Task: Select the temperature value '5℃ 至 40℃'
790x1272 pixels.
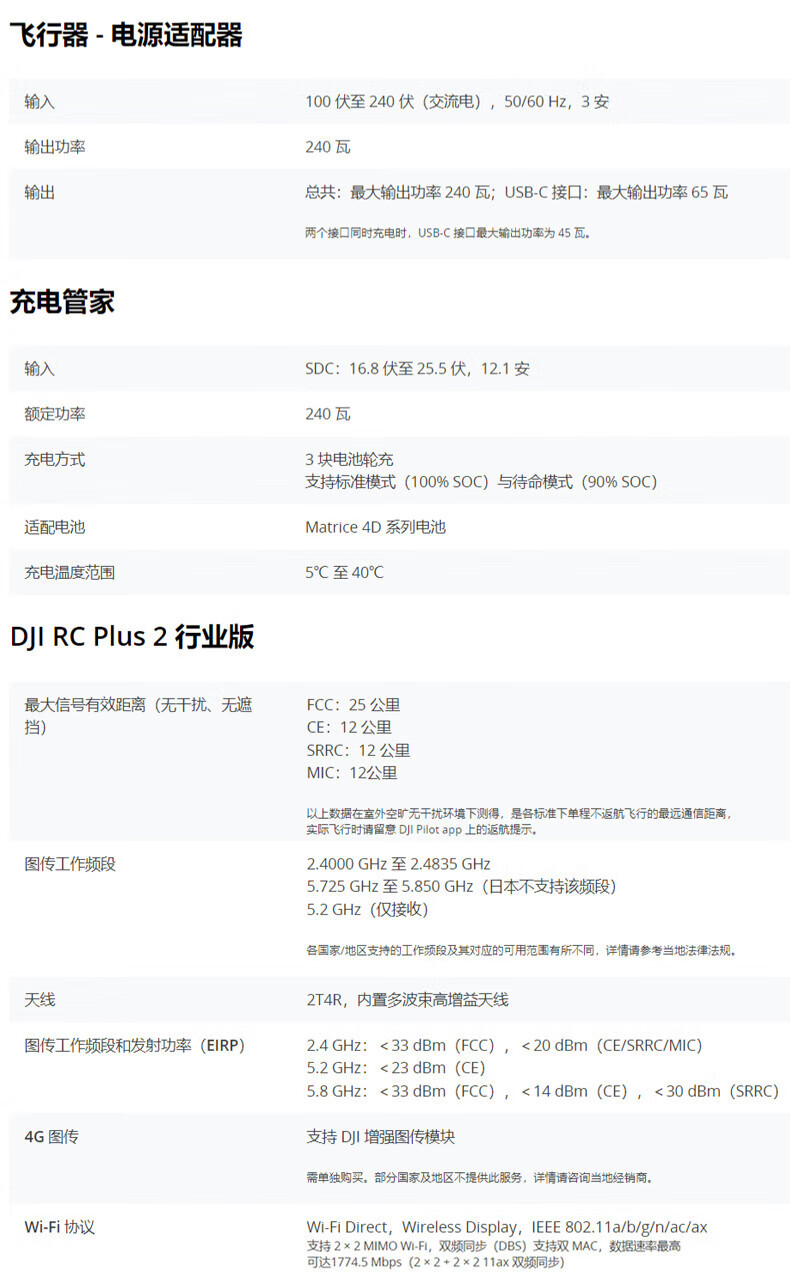Action: pyautogui.click(x=344, y=573)
